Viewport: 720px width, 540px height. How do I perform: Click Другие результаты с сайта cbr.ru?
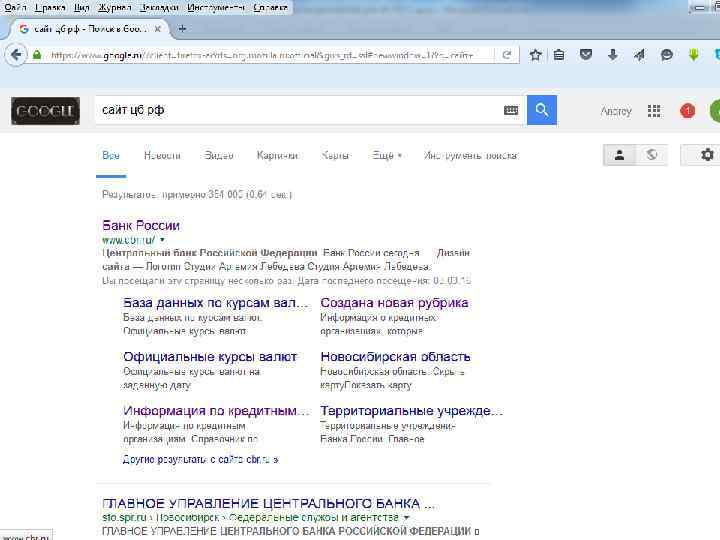(x=201, y=459)
